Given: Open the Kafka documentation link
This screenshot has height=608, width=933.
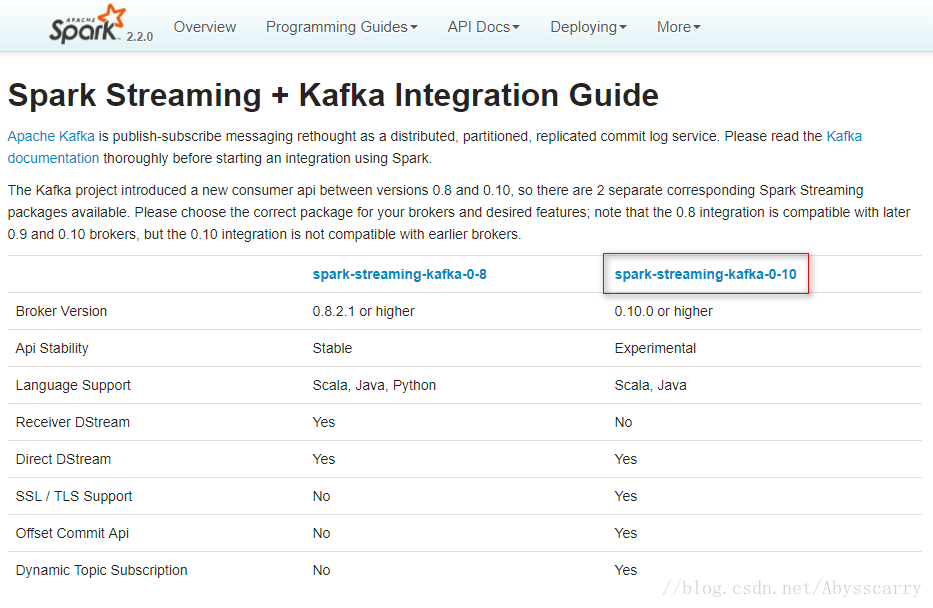Looking at the screenshot, I should pyautogui.click(x=54, y=158).
